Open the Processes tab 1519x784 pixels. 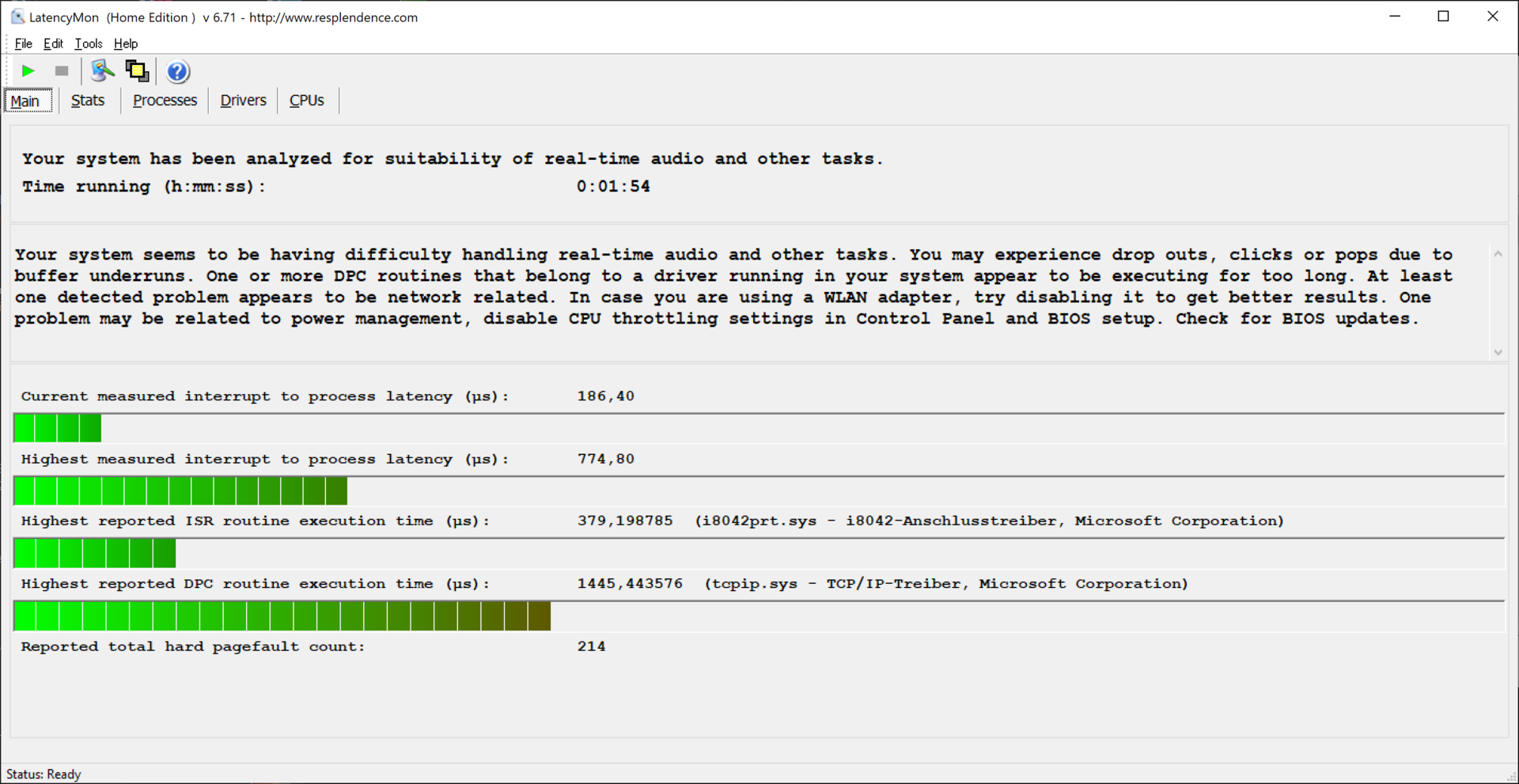pyautogui.click(x=165, y=100)
